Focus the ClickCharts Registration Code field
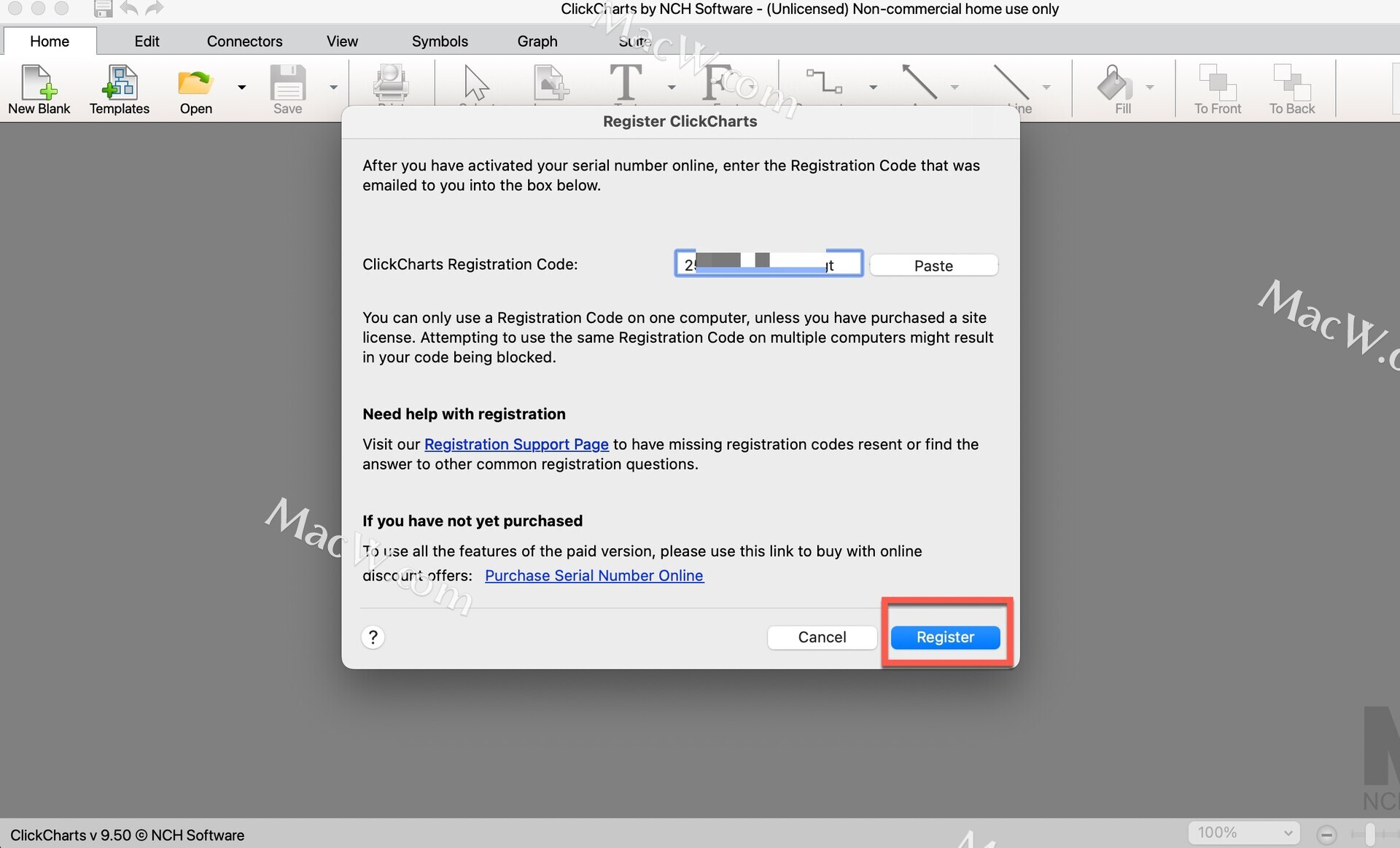1400x848 pixels. click(x=769, y=263)
